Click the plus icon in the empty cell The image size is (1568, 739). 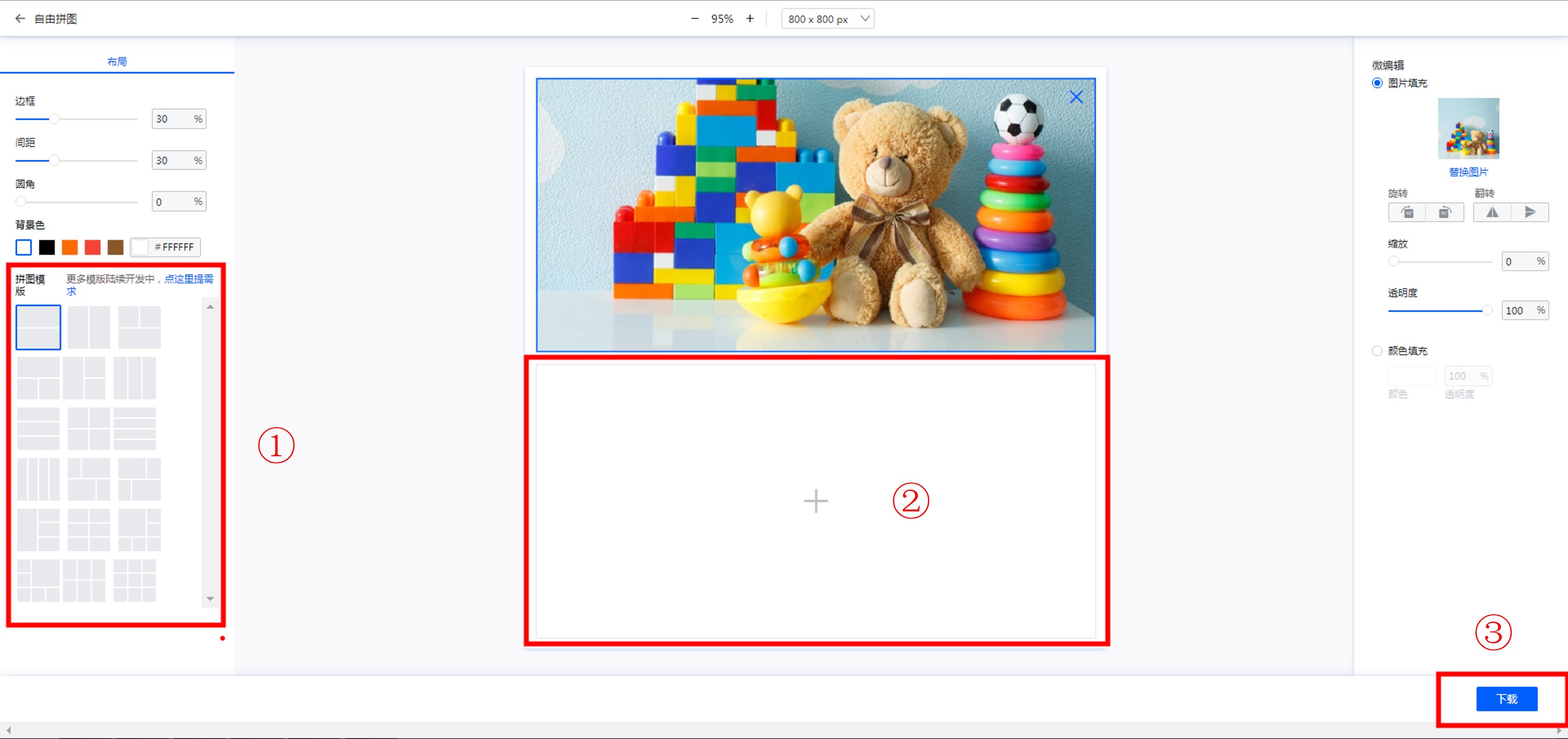click(816, 500)
